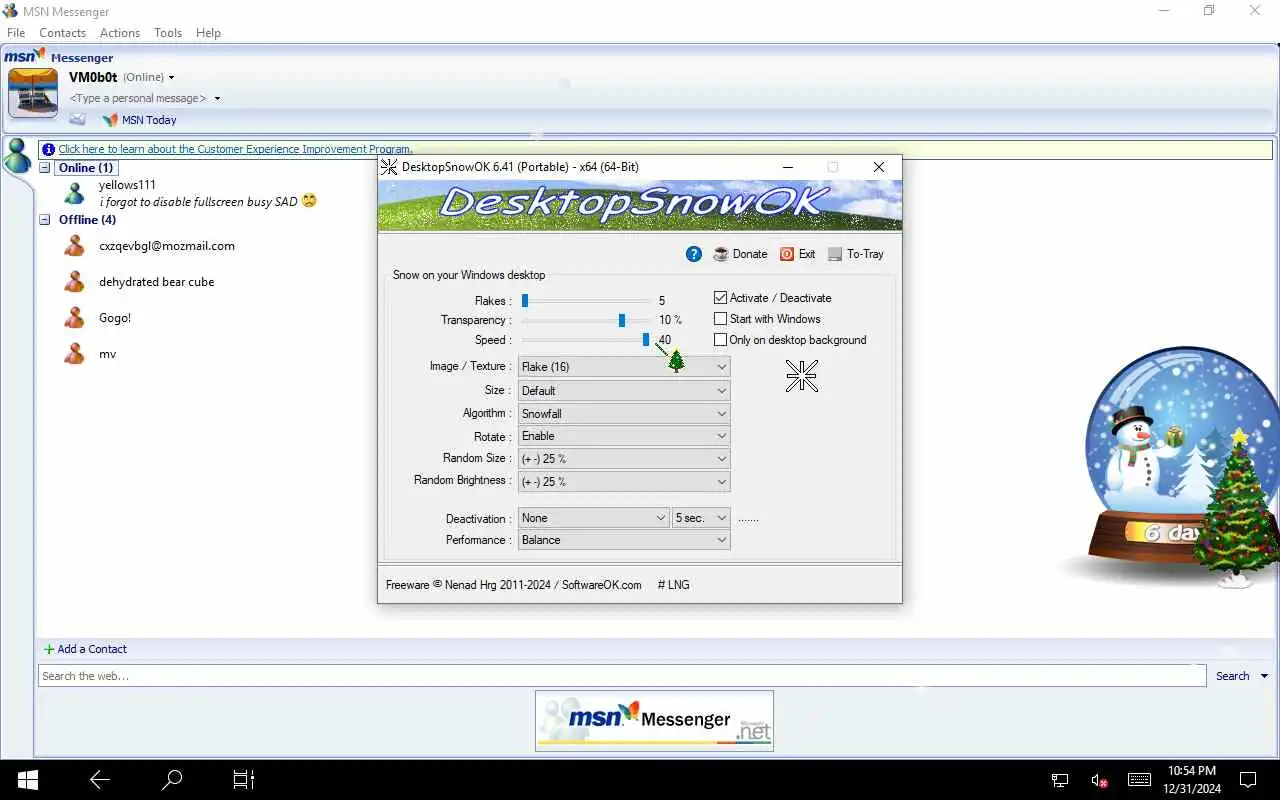Open the Performance dropdown showing Balance

click(624, 540)
